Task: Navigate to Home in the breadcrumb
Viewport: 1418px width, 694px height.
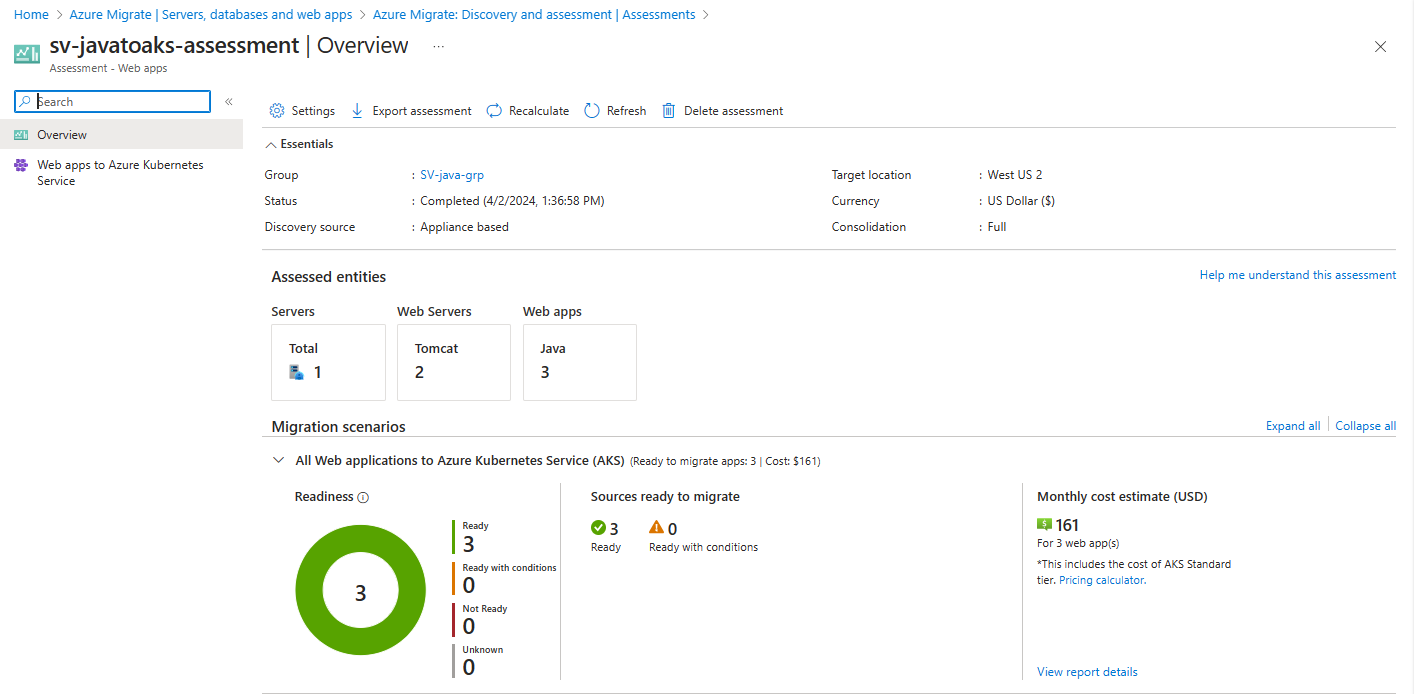Action: (31, 14)
